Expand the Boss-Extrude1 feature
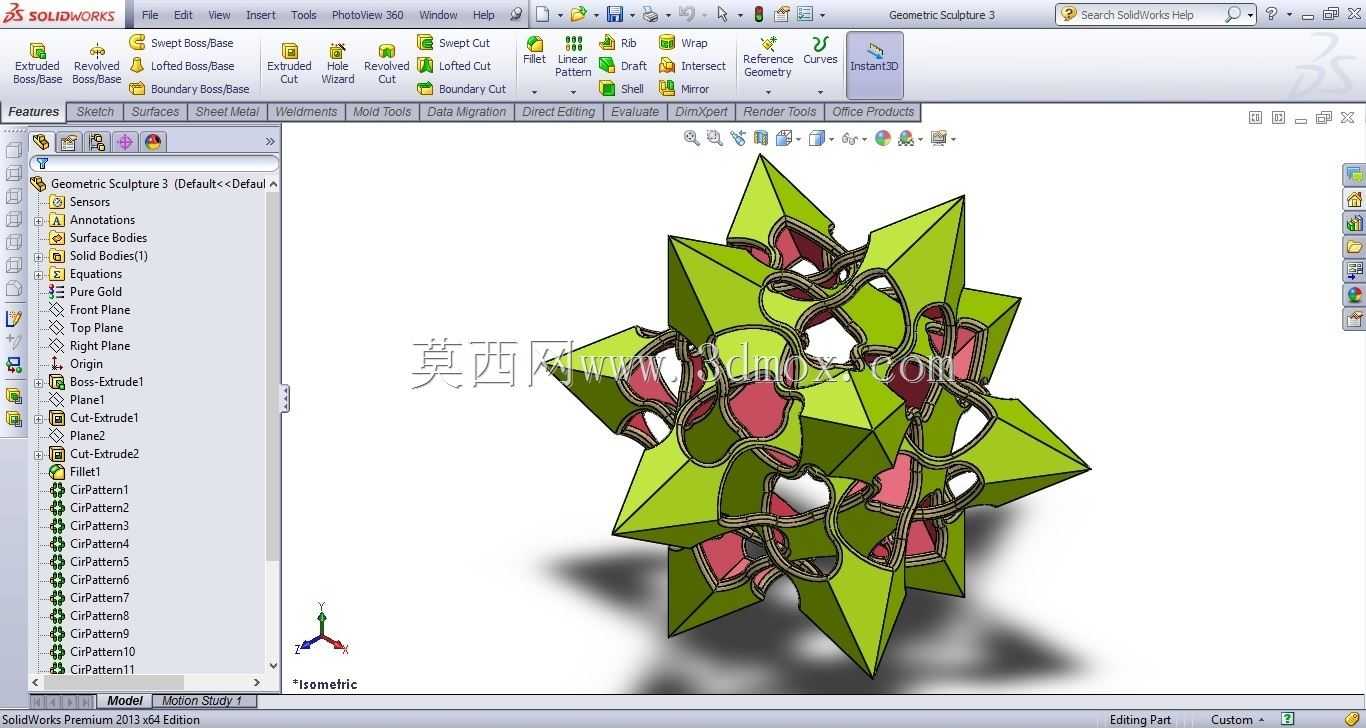This screenshot has height=728, width=1366. (39, 382)
